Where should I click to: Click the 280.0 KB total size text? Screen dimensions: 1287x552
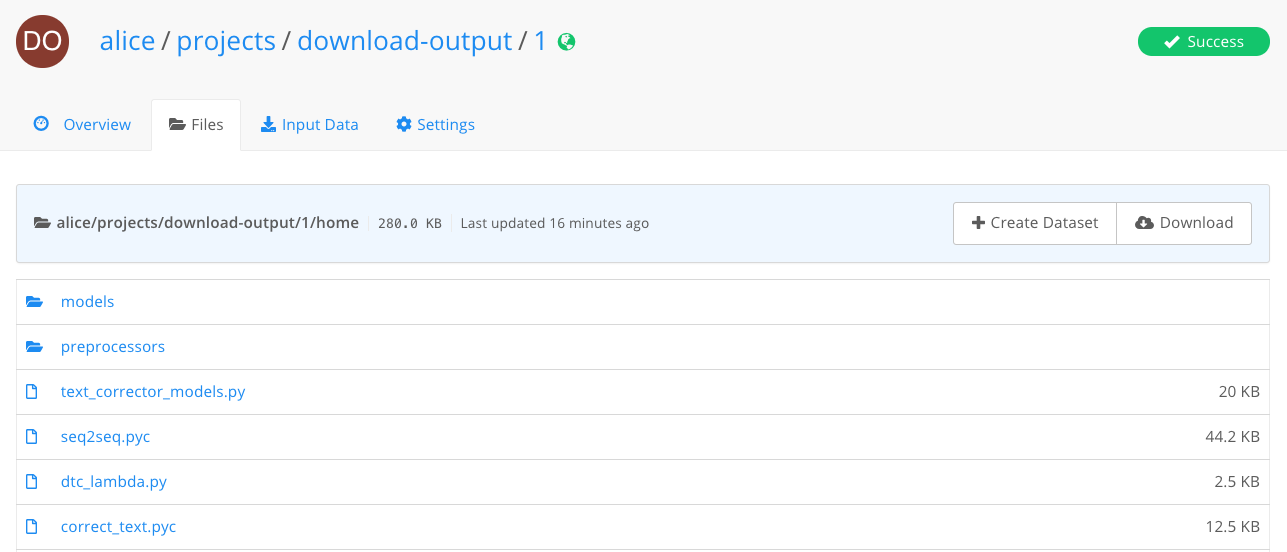click(x=410, y=224)
